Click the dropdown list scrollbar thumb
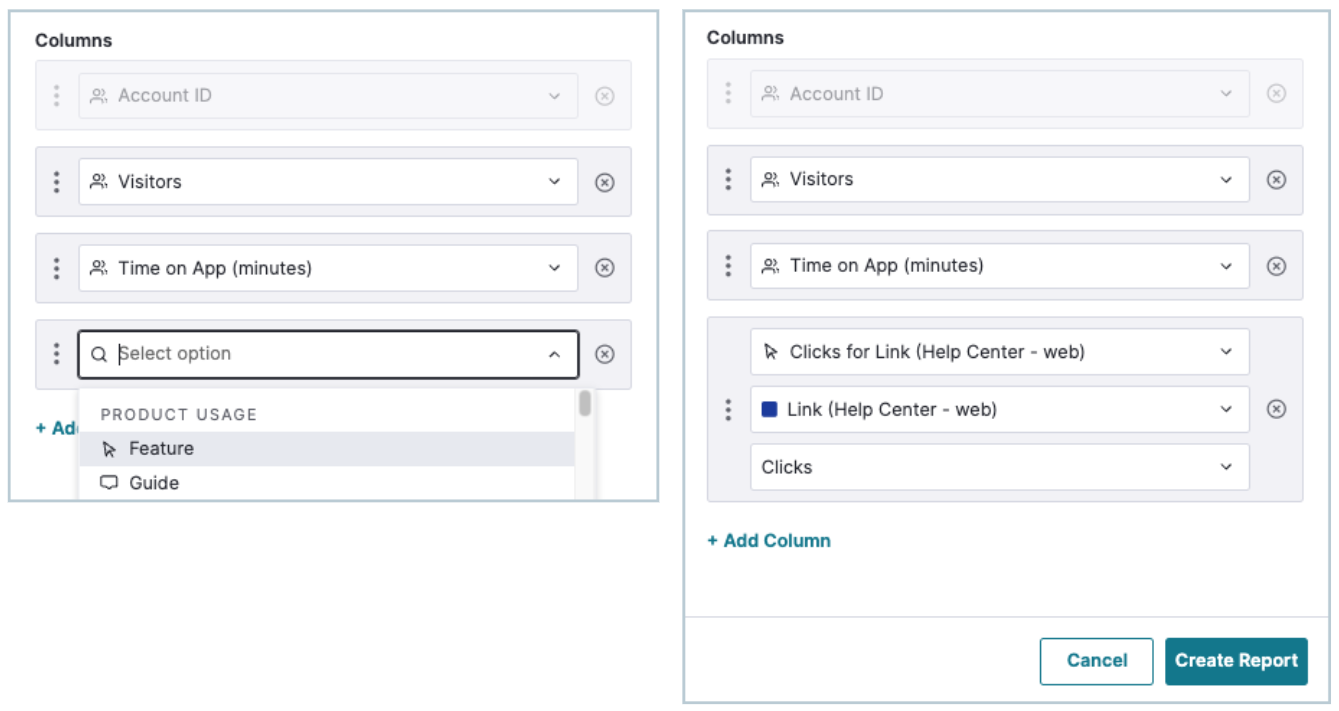The width and height of the screenshot is (1339, 711). (x=585, y=403)
